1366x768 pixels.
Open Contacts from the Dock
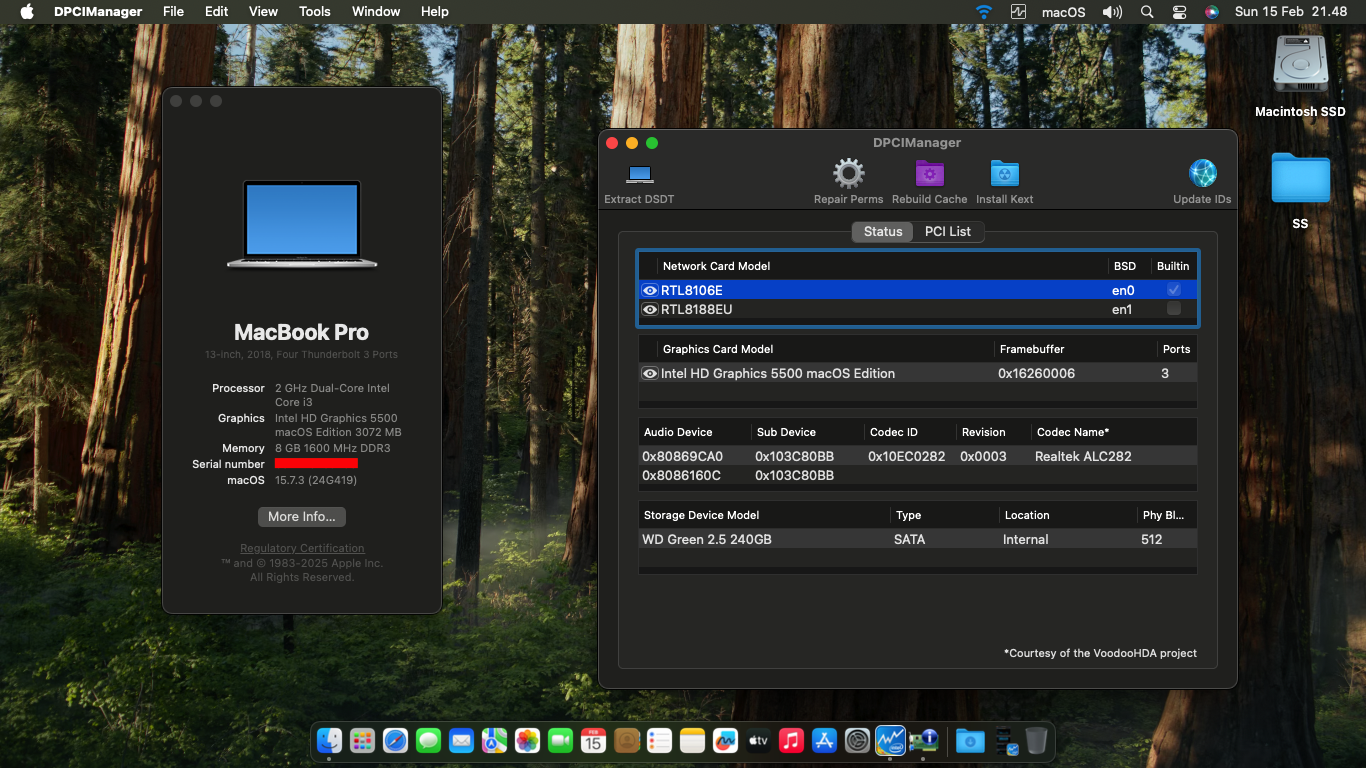point(626,740)
